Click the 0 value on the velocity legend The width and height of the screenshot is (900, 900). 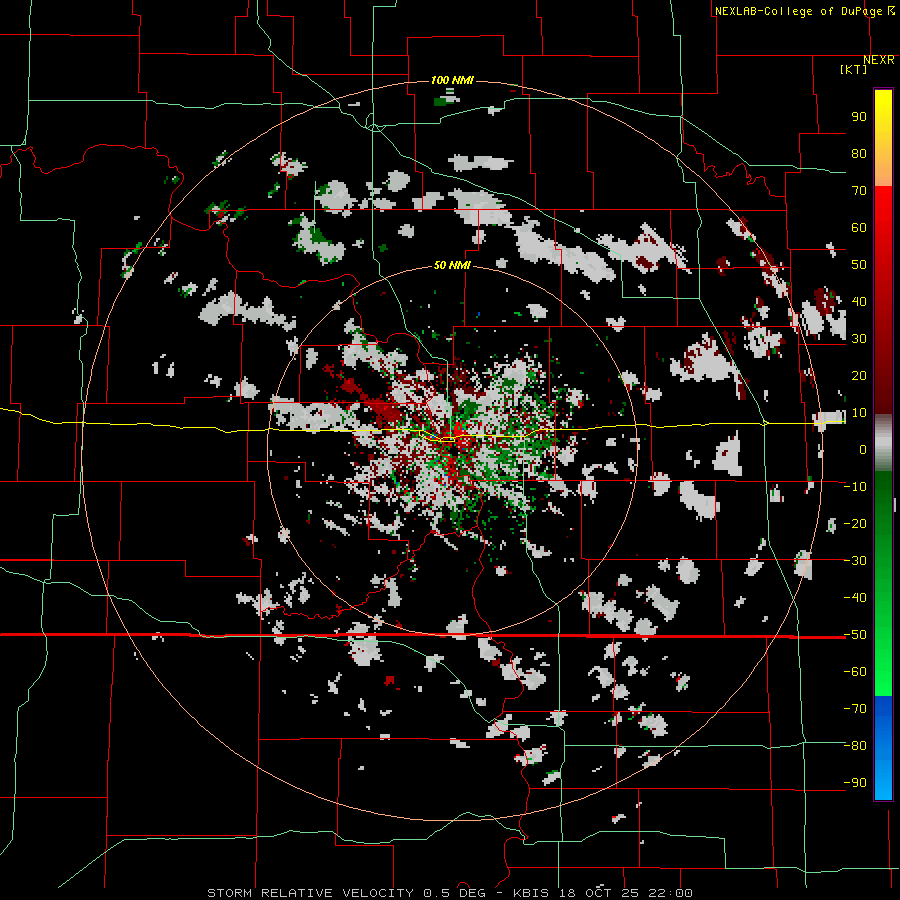[x=863, y=449]
